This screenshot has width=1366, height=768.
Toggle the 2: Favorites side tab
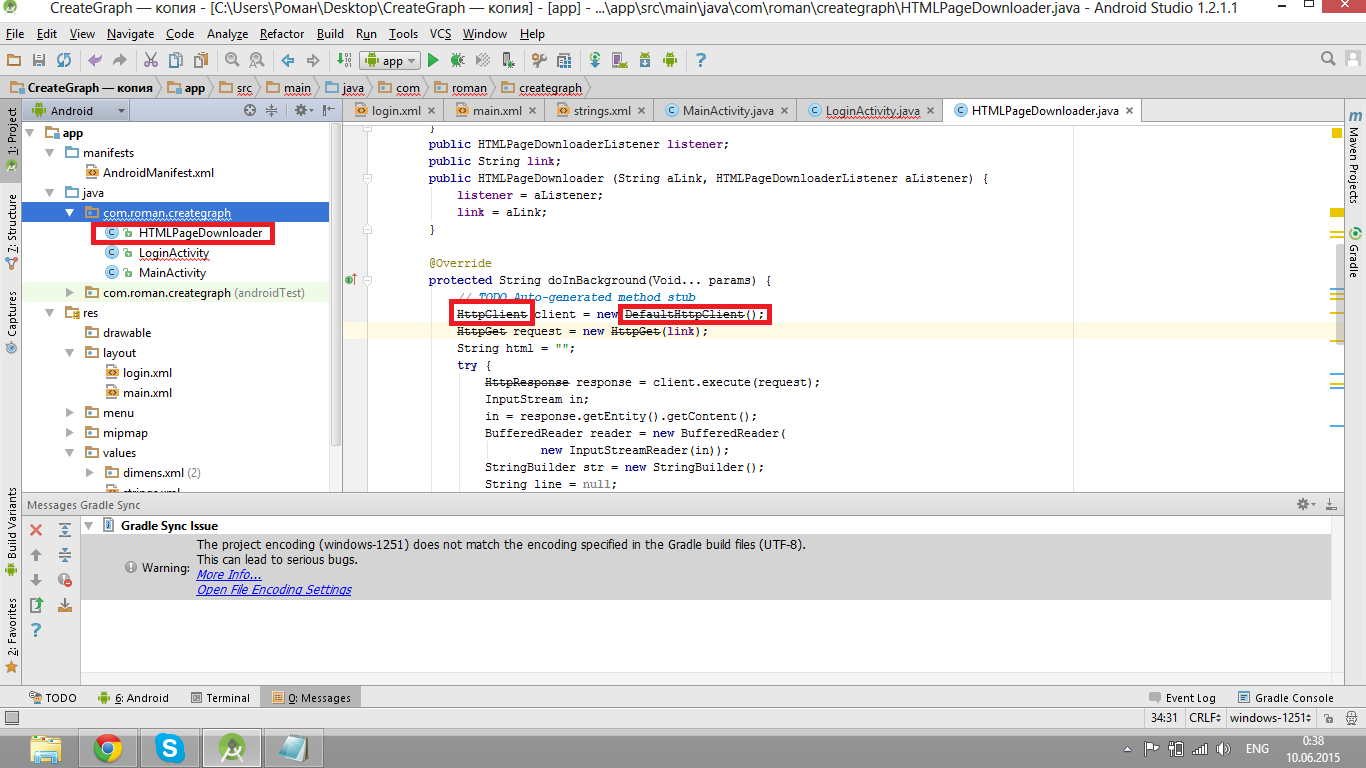tap(11, 635)
